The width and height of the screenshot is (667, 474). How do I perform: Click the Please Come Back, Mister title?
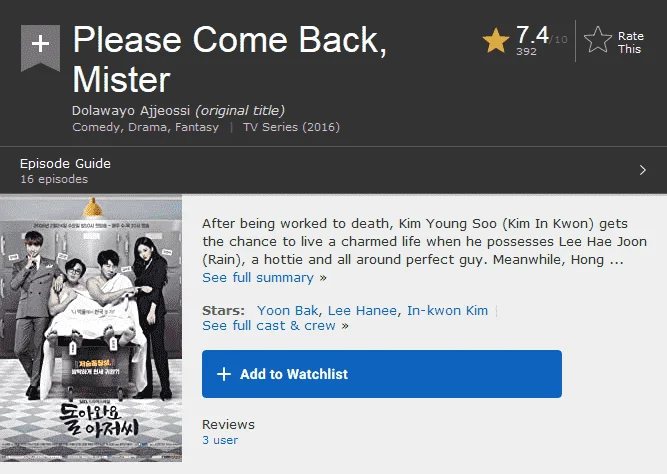(x=230, y=59)
